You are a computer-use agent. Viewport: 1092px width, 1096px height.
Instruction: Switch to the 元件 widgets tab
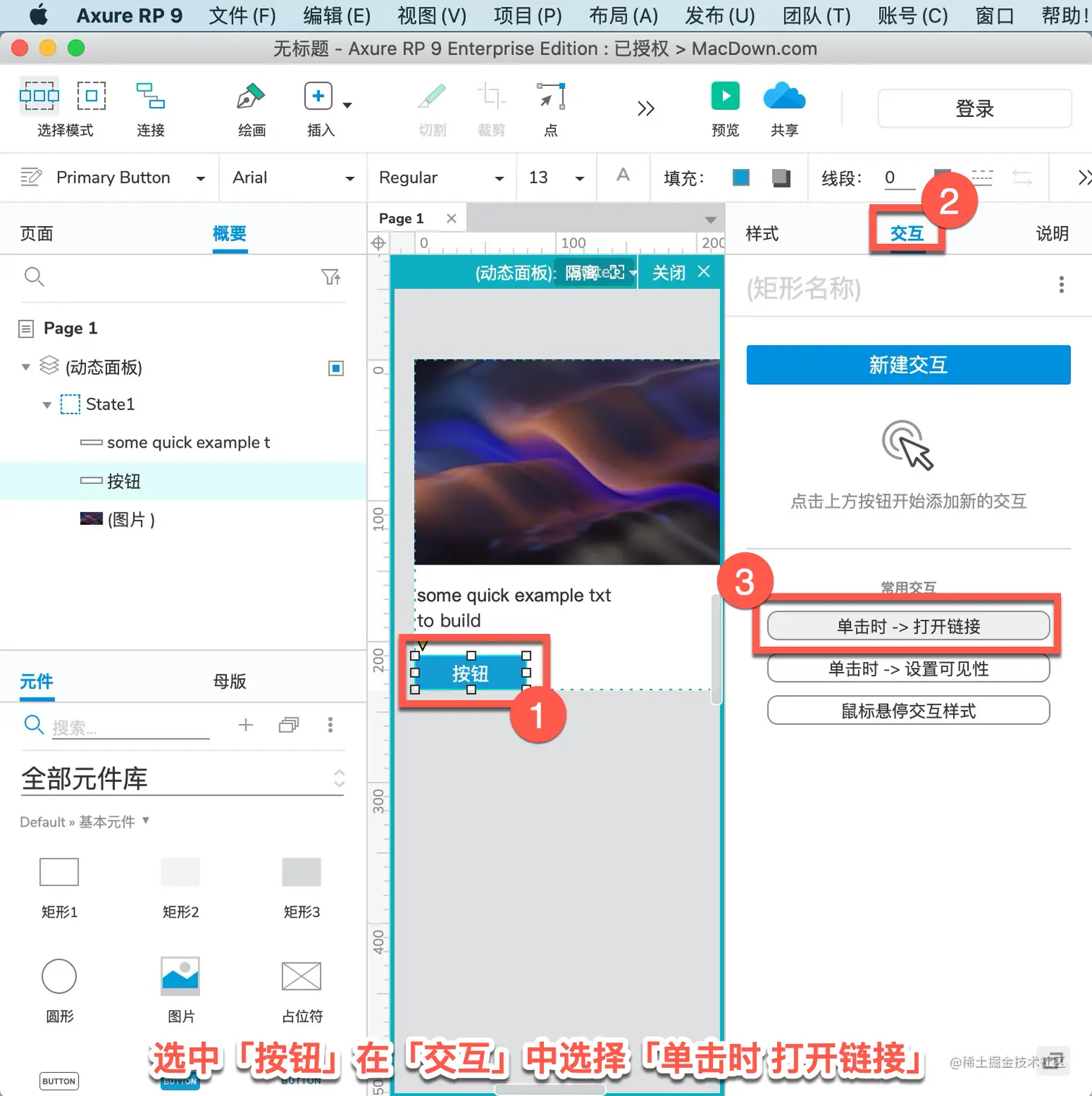coord(37,681)
